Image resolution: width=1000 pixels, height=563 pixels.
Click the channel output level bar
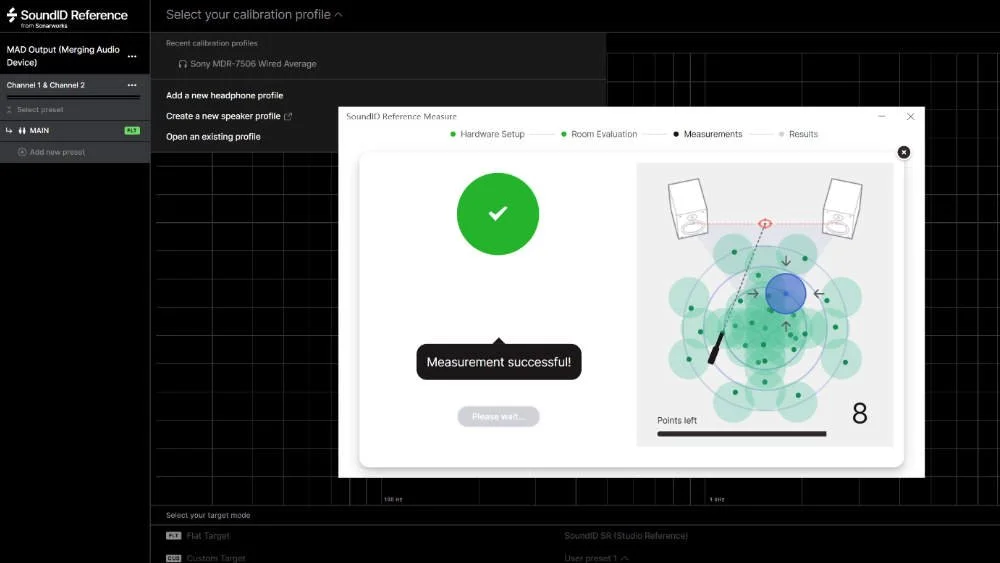tap(73, 98)
